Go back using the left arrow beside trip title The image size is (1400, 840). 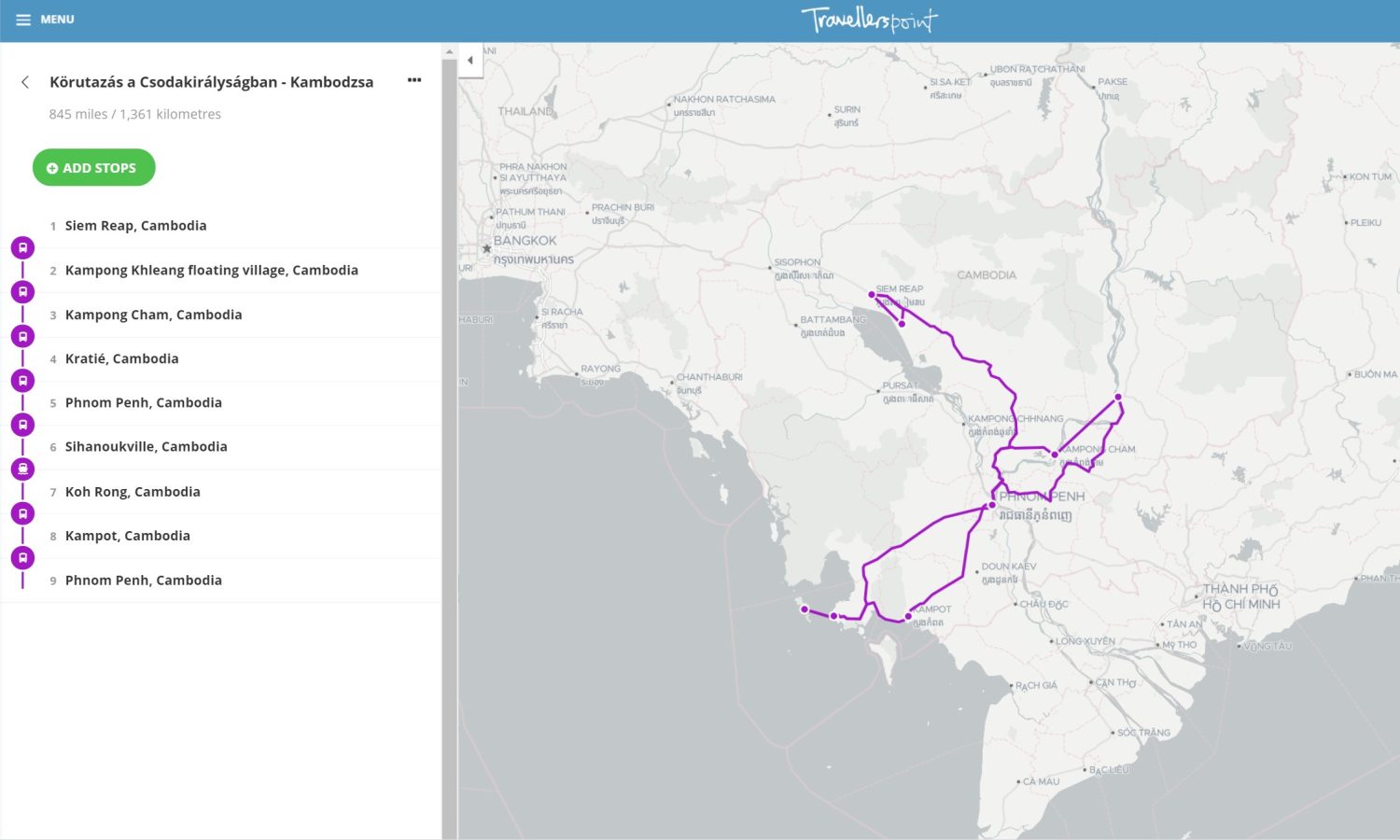(25, 82)
